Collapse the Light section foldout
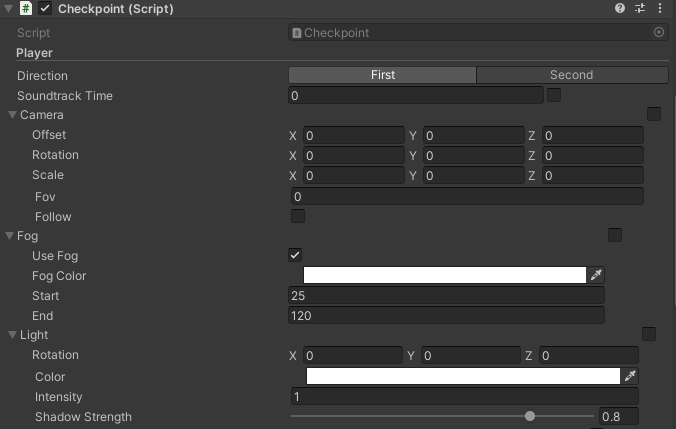 (x=12, y=335)
